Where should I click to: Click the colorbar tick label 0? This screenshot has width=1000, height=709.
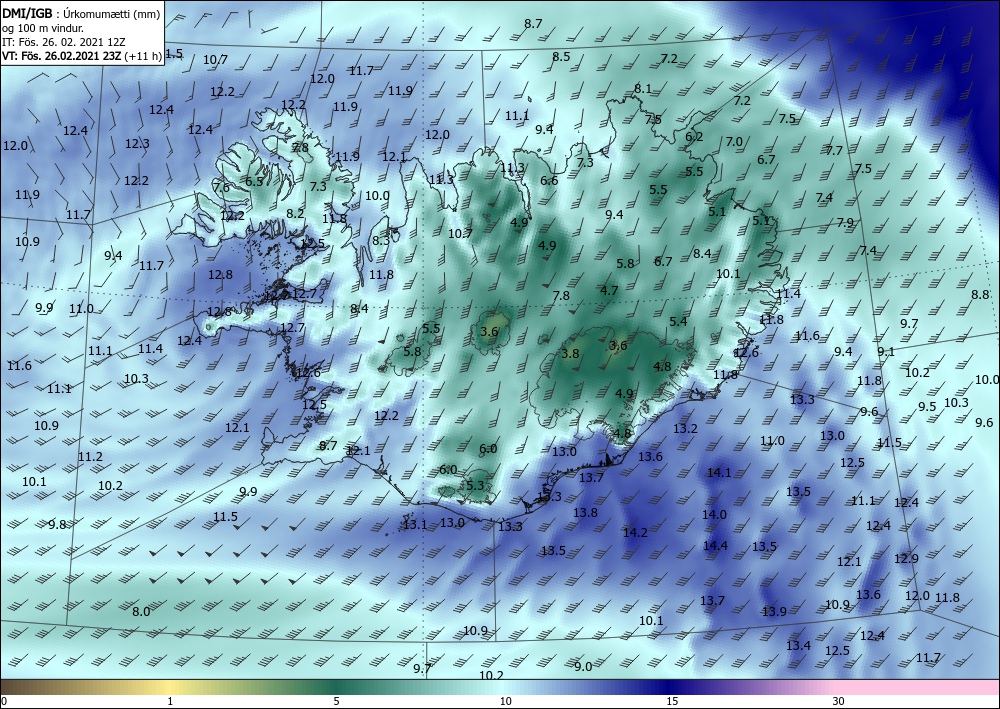(x=4, y=701)
